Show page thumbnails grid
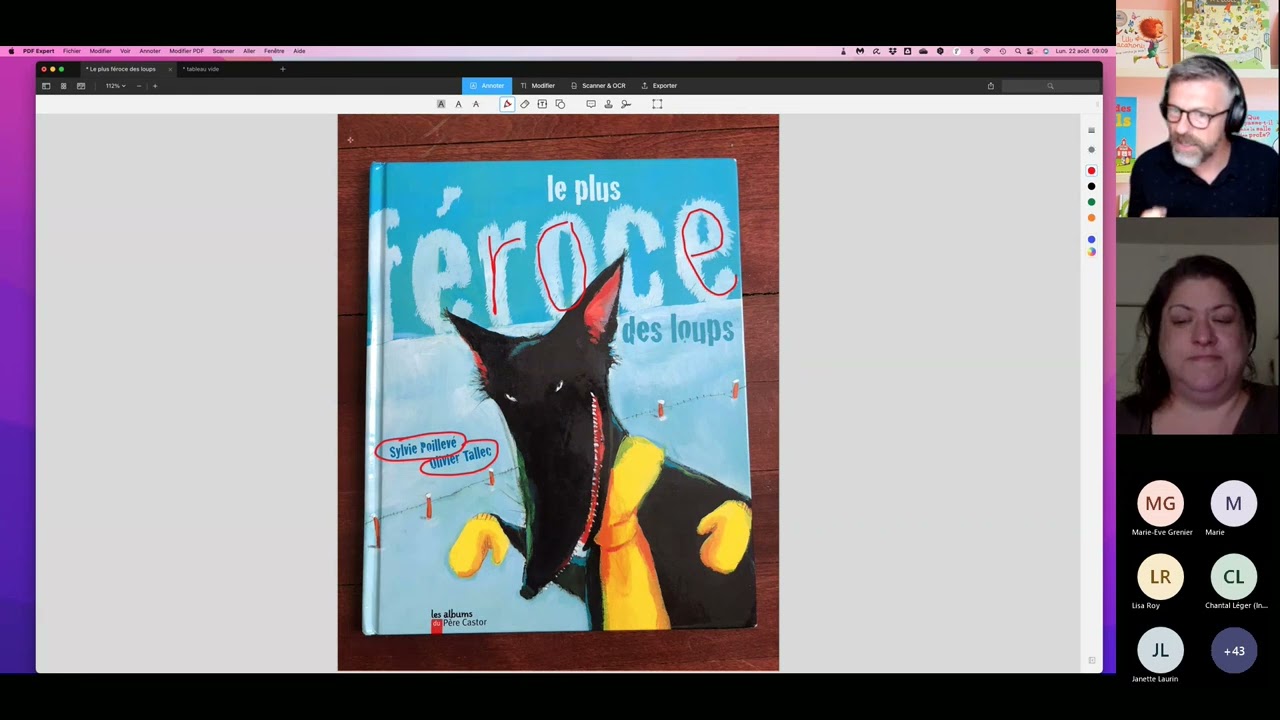 [x=63, y=86]
